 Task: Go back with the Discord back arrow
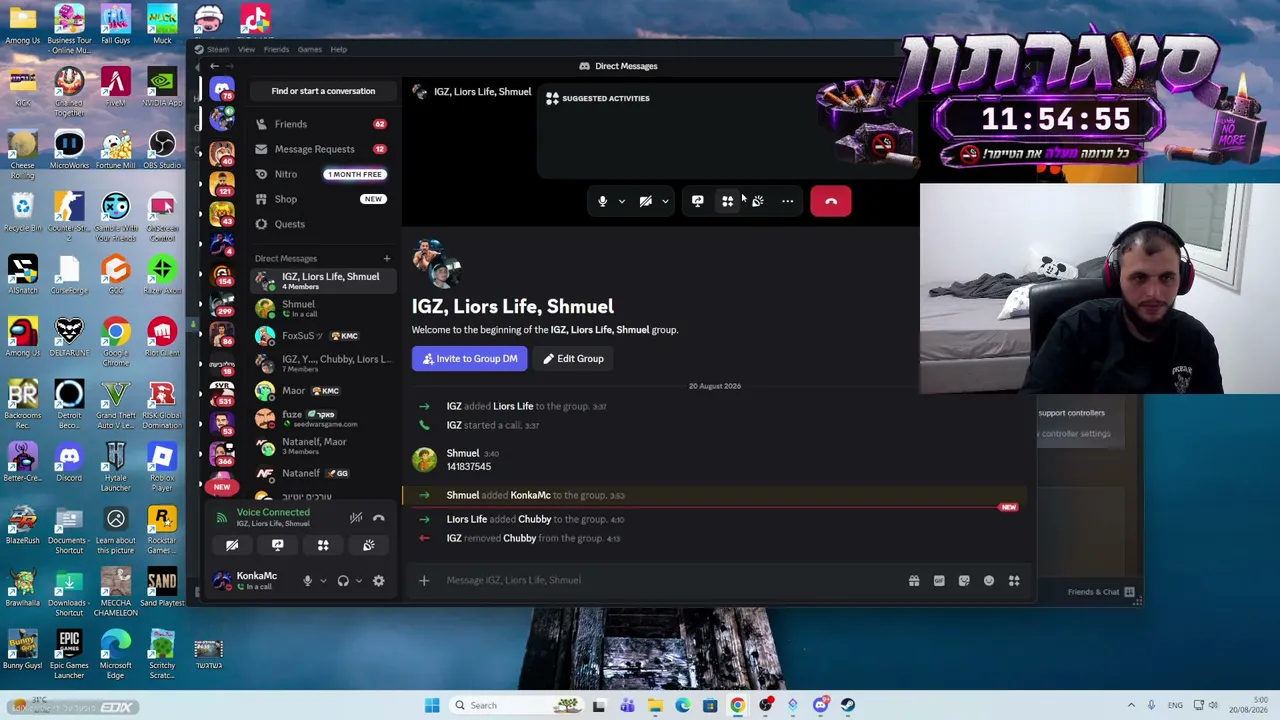[214, 66]
